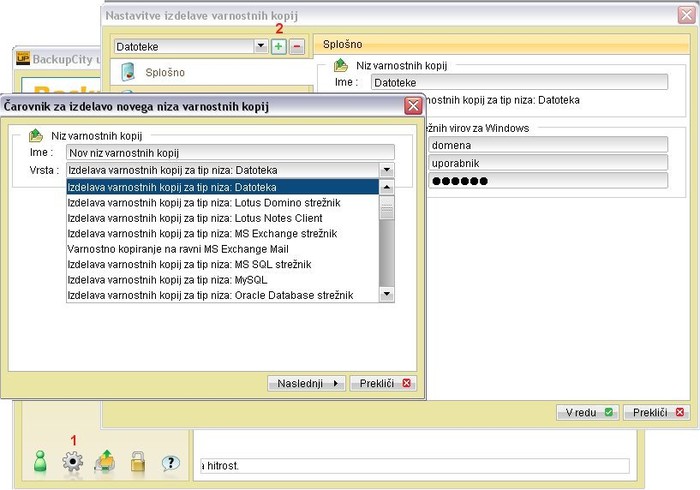Choose Lotus Domino strežnik backup type

point(222,203)
